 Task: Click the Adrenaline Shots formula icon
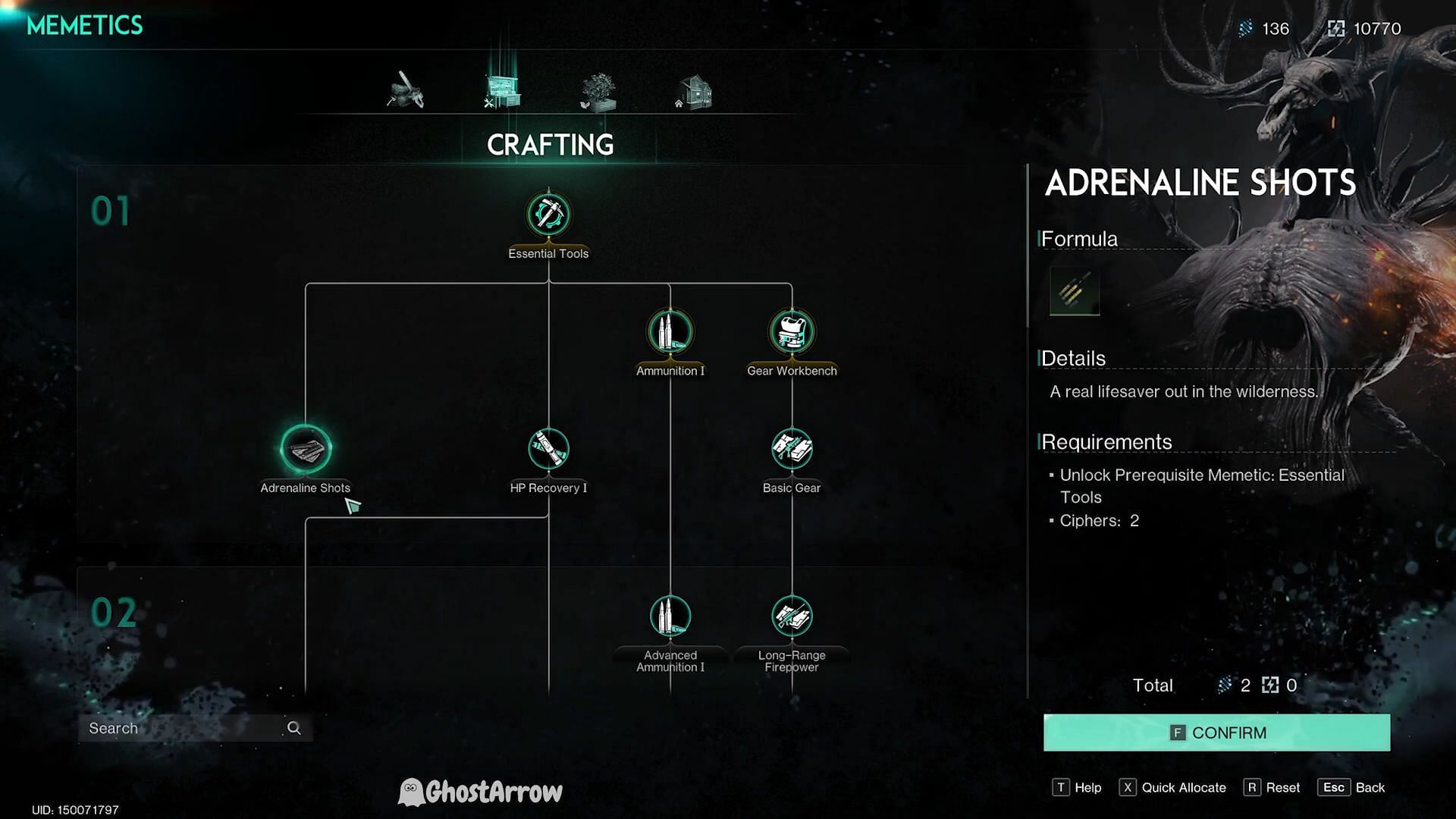1074,291
